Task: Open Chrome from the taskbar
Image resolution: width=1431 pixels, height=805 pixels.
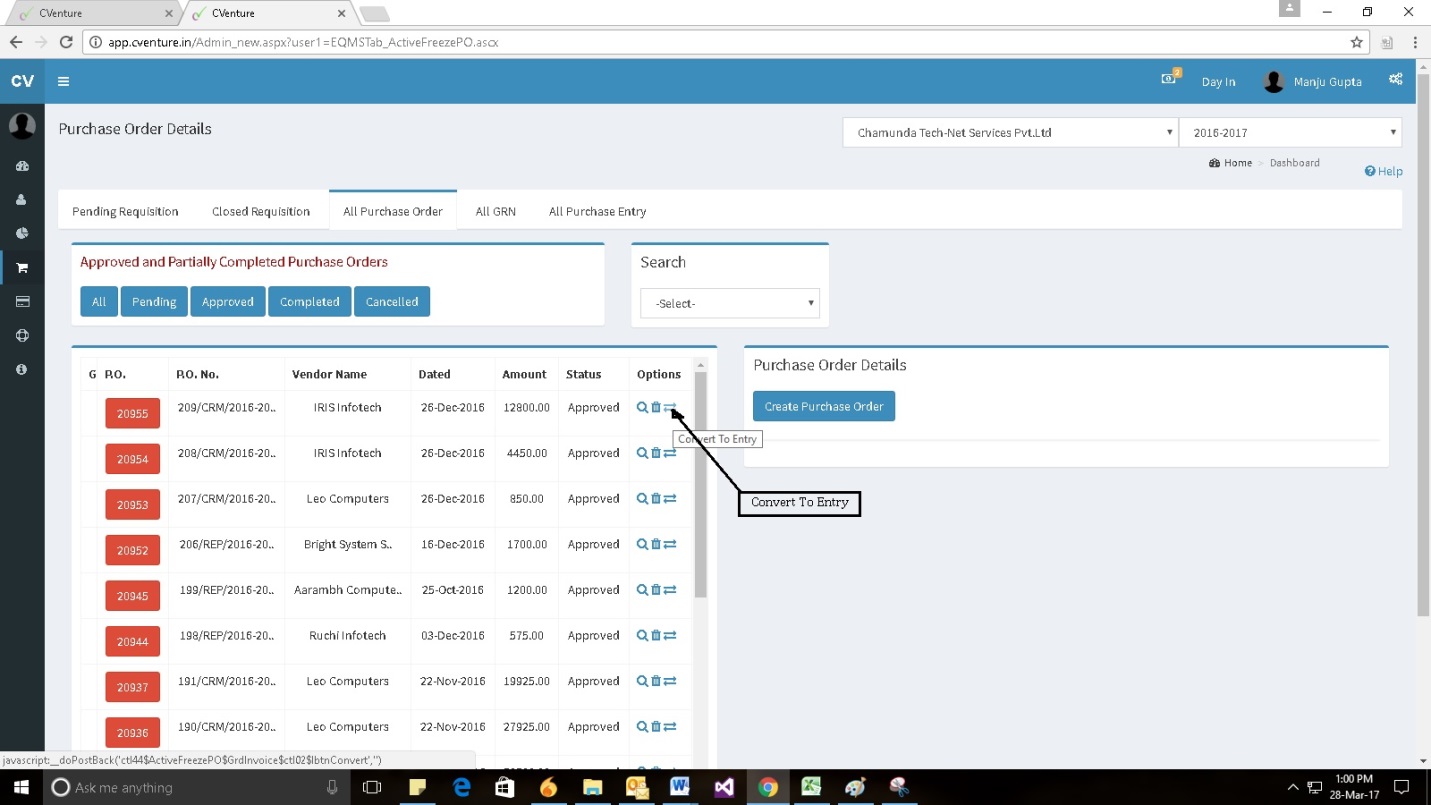Action: click(767, 787)
